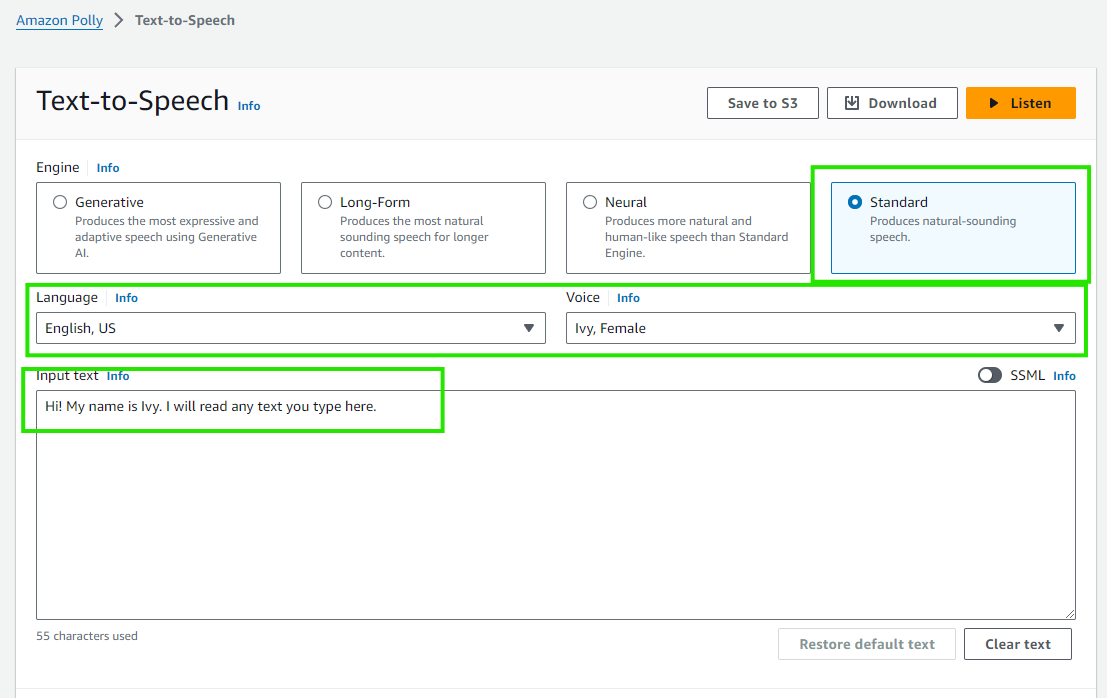Click the text area resize handle

pyautogui.click(x=1070, y=613)
